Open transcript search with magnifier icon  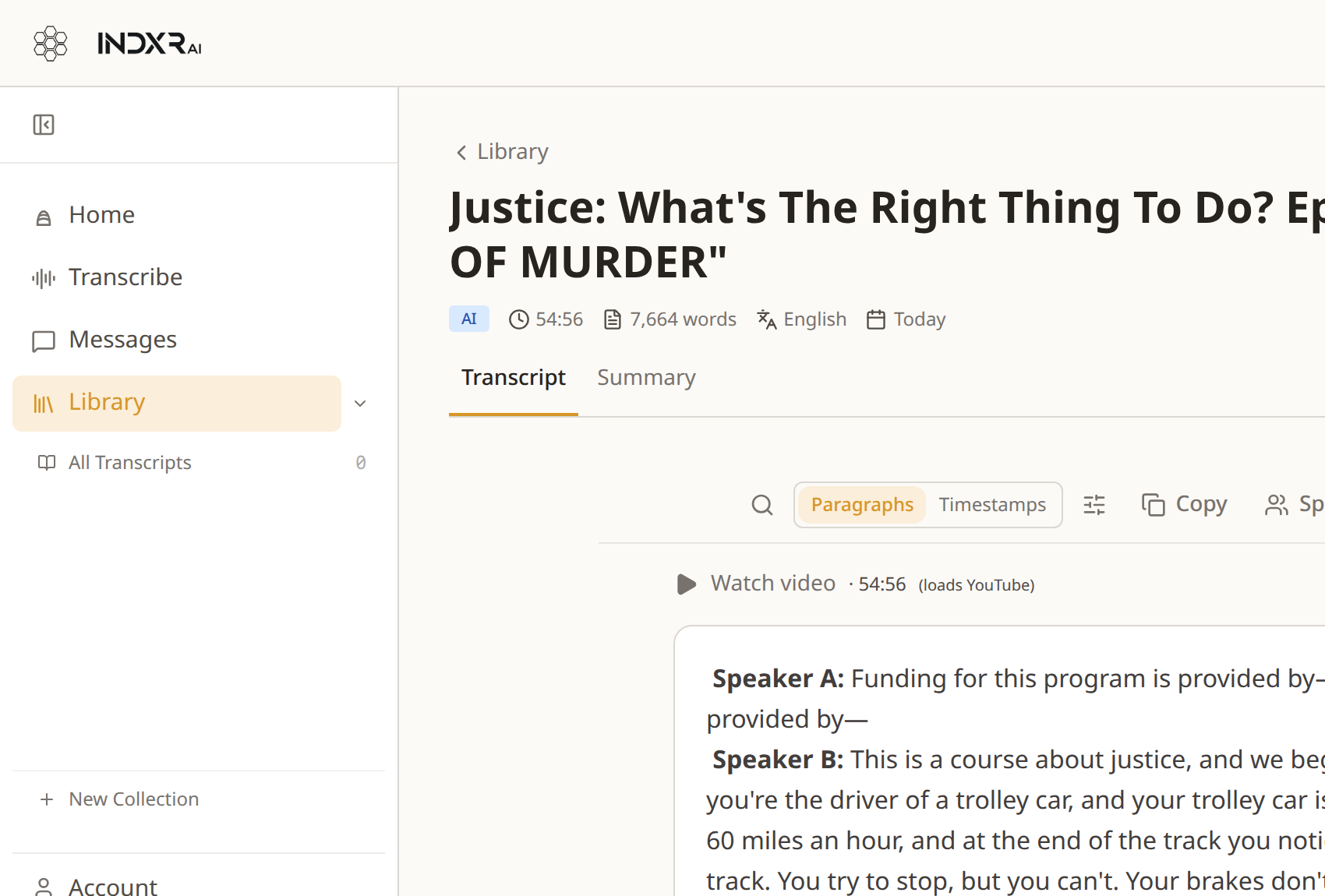tap(762, 505)
